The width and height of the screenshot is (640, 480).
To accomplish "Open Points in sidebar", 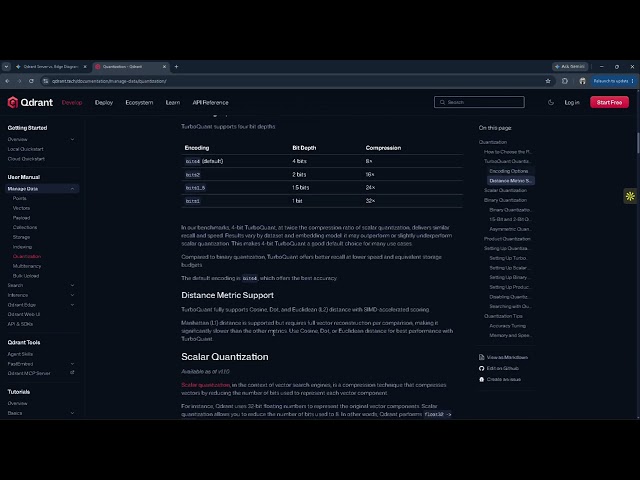I will click(20, 198).
